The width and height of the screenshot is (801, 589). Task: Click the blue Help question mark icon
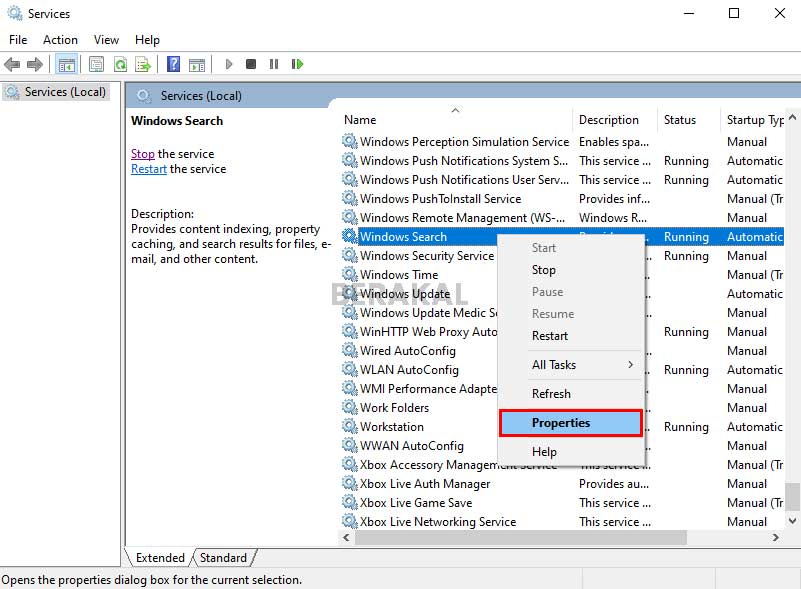pos(173,64)
